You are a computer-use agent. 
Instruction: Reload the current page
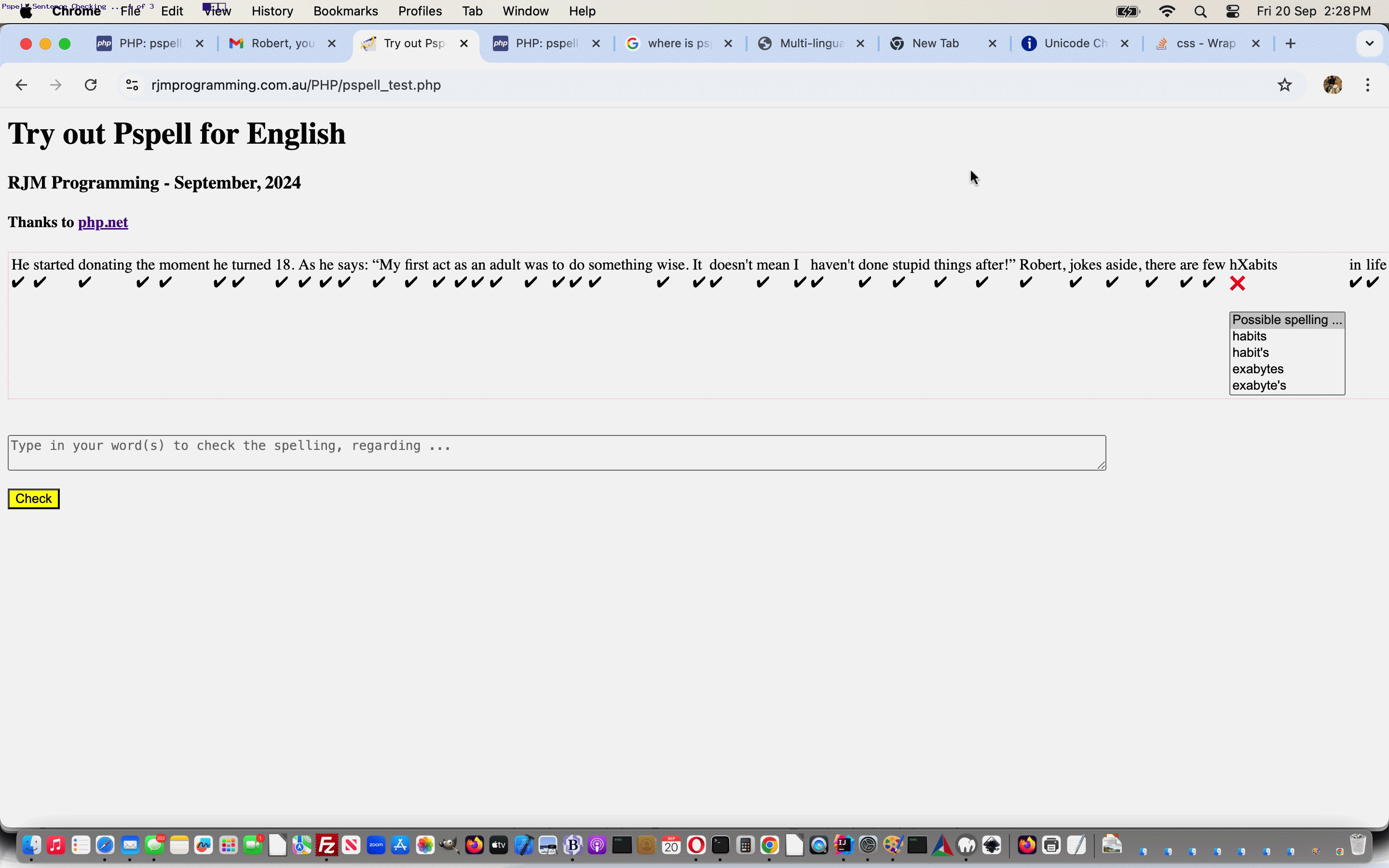tap(91, 85)
